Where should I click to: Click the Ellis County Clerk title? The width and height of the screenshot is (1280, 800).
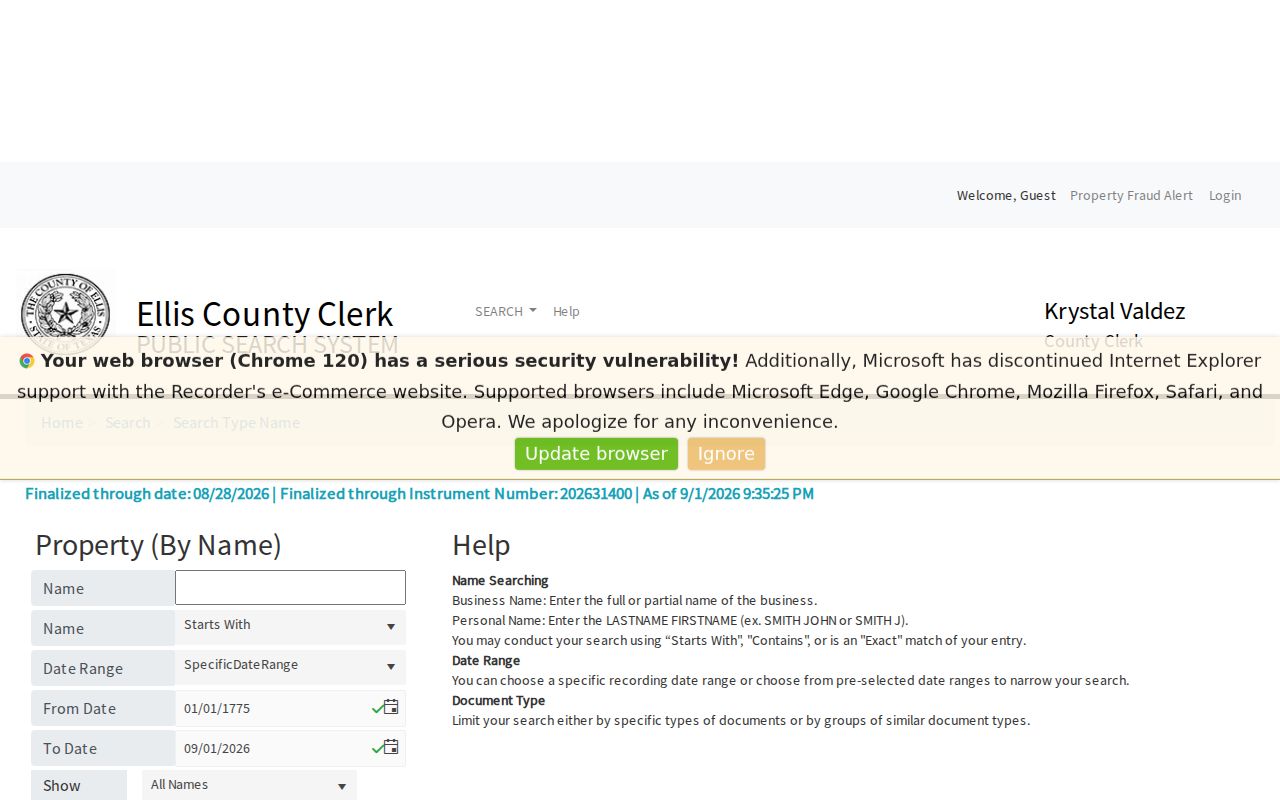[x=265, y=314]
